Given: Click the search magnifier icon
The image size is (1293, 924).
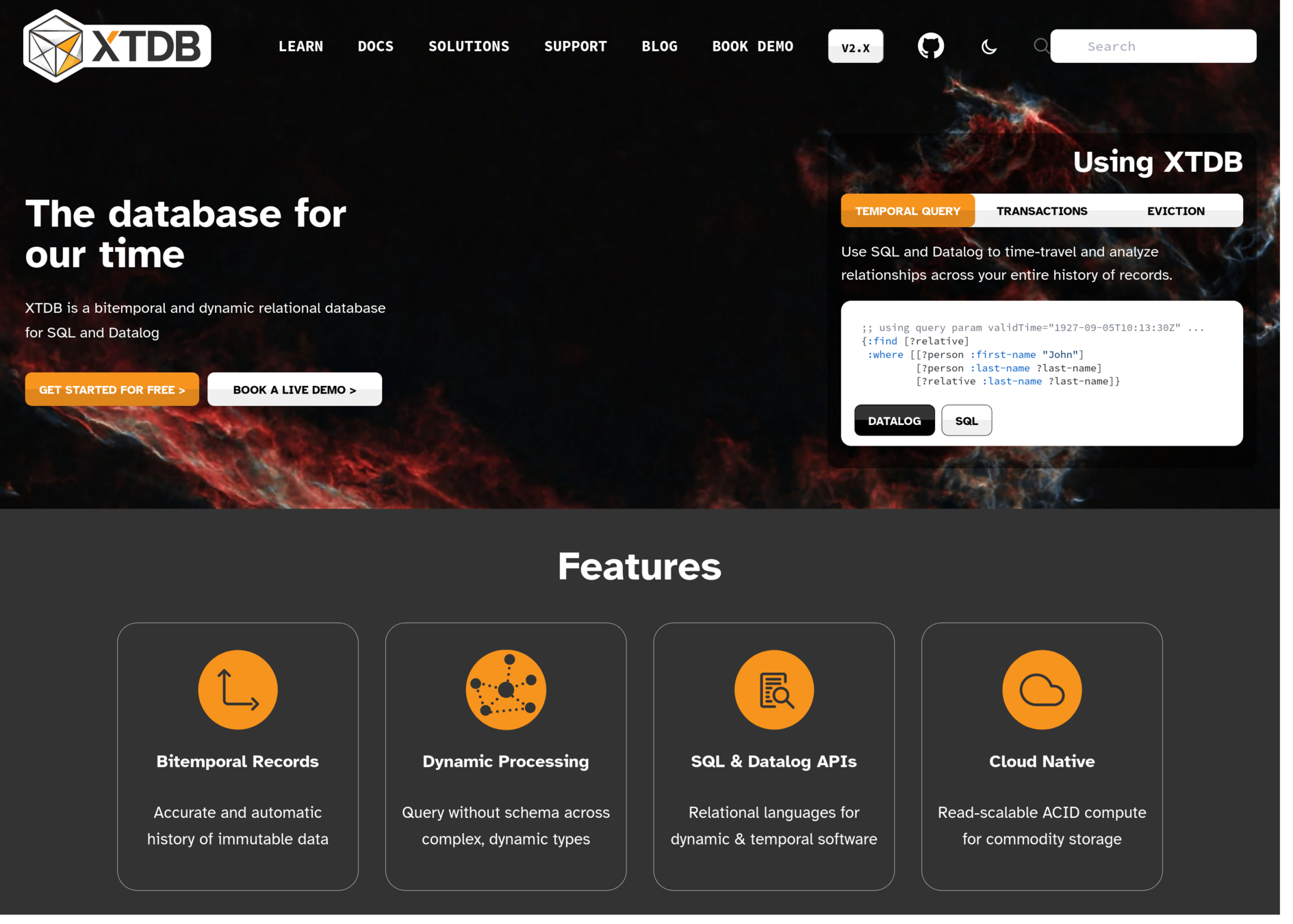Looking at the screenshot, I should point(1041,46).
